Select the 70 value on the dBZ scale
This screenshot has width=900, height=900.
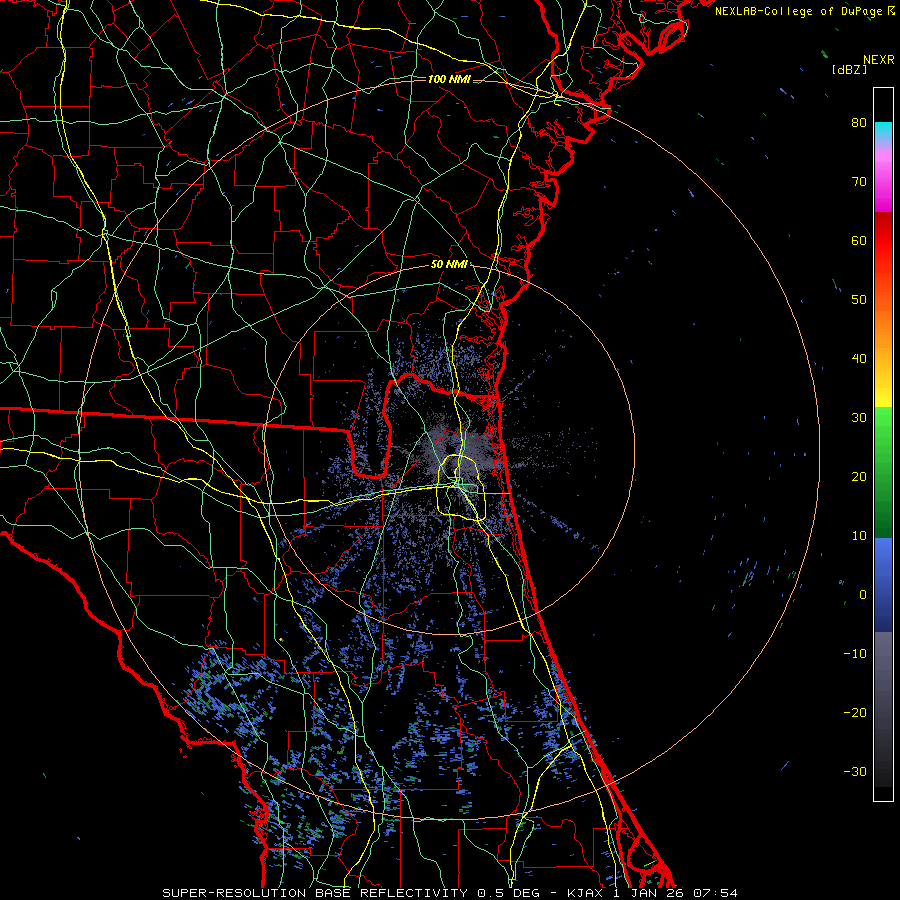[859, 181]
